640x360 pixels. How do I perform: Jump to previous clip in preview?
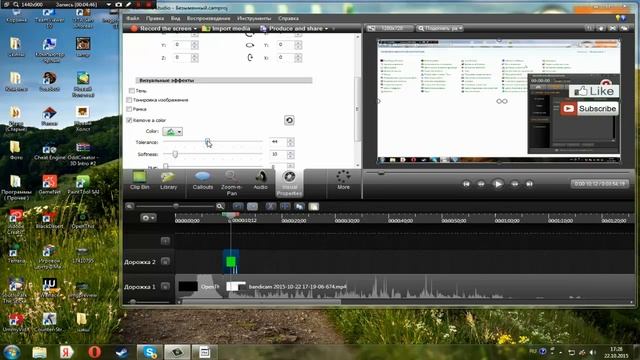[x=466, y=184]
